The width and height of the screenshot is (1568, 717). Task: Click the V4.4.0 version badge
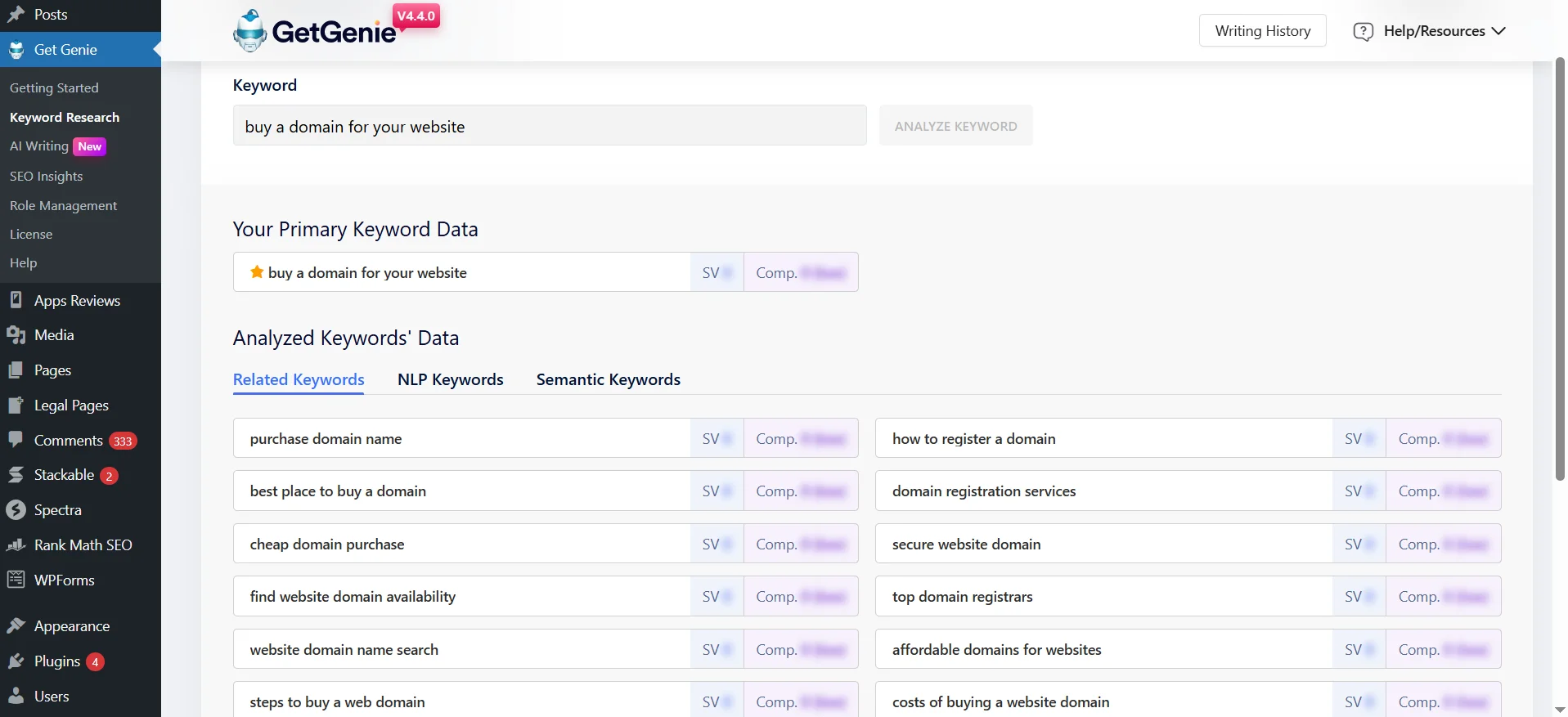tap(416, 16)
